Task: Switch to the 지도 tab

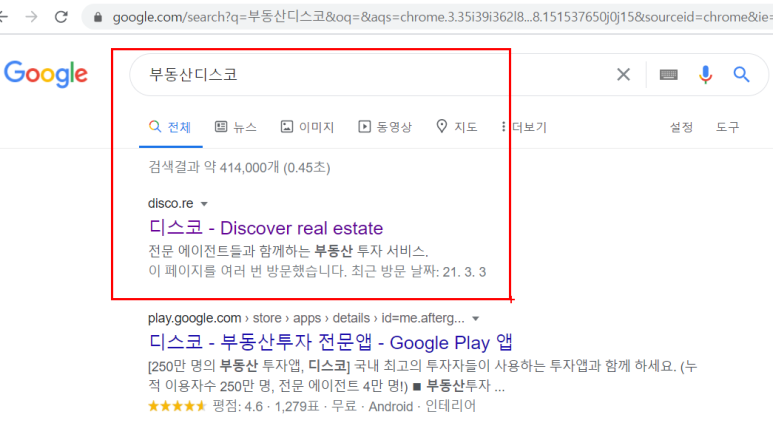Action: pyautogui.click(x=457, y=127)
